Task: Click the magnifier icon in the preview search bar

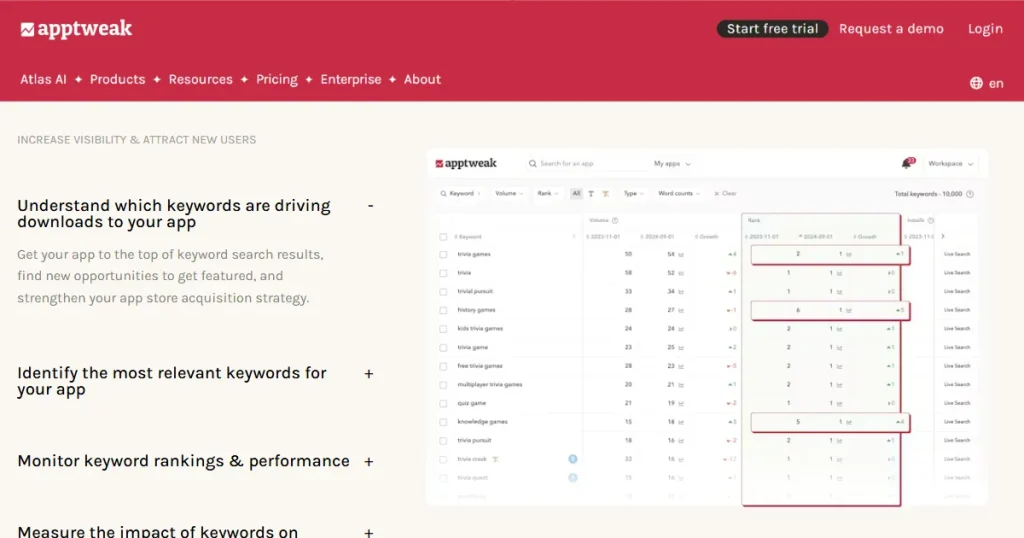Action: tap(533, 164)
